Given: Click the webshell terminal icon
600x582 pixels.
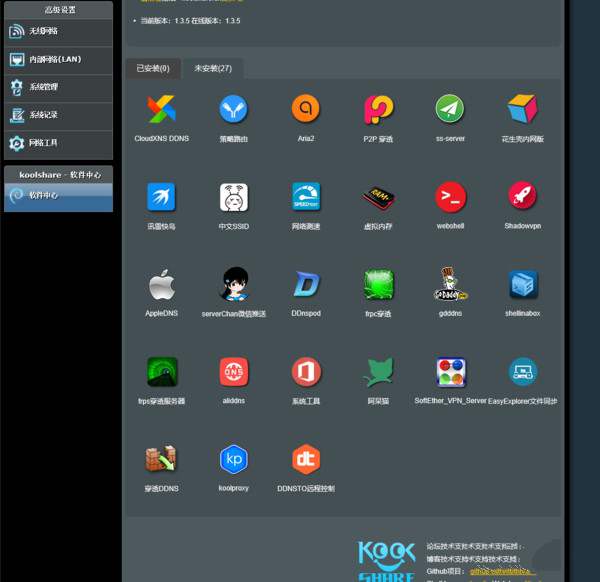Looking at the screenshot, I should coord(450,196).
